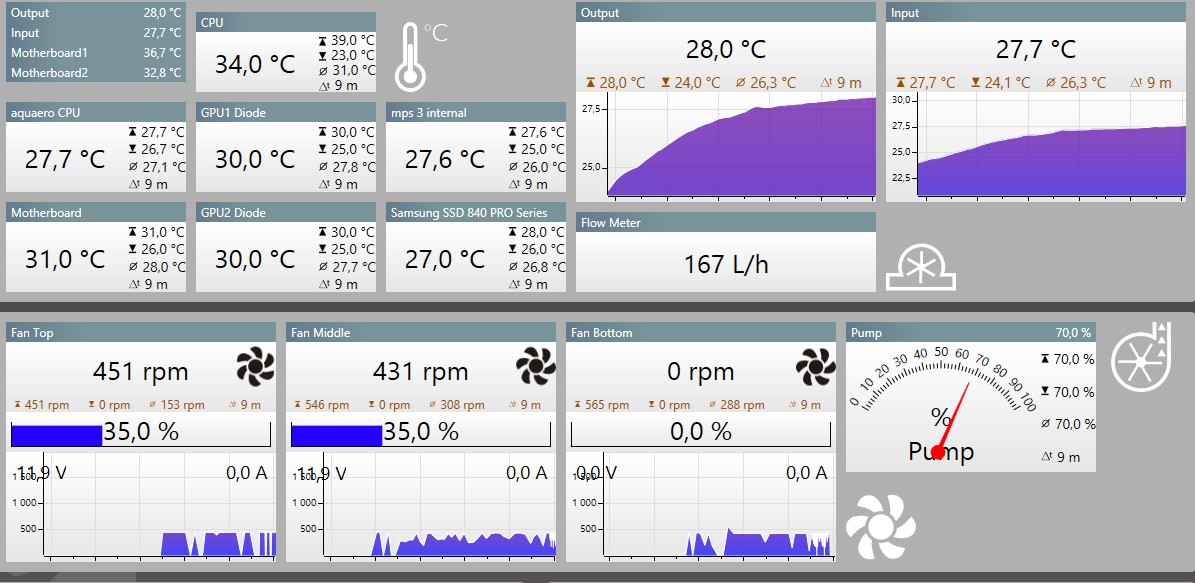The width and height of the screenshot is (1195, 583).
Task: Click the large GPU1 Diode 30,0 °C reading
Action: [x=255, y=159]
